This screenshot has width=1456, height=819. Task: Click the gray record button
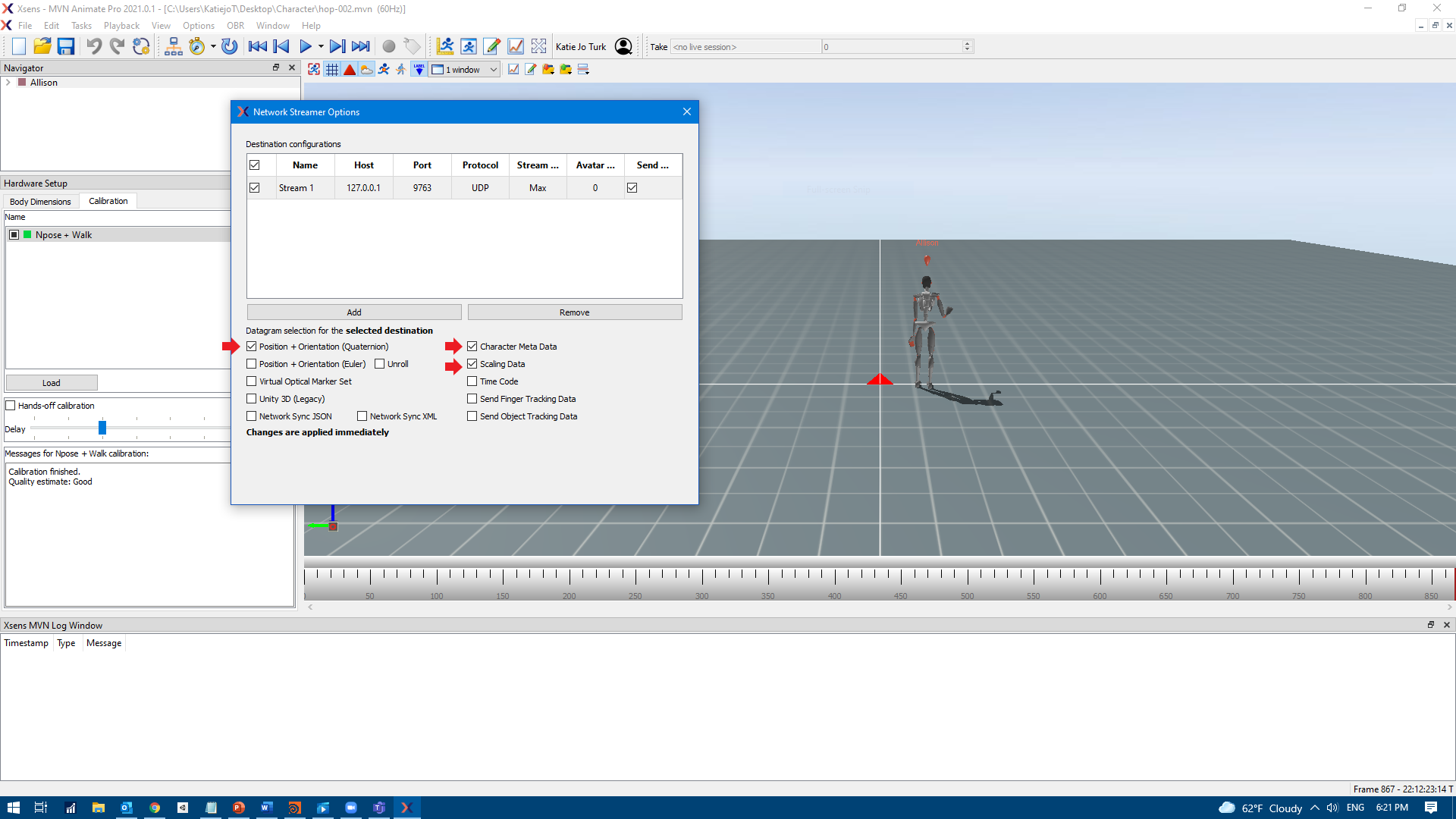[x=389, y=46]
